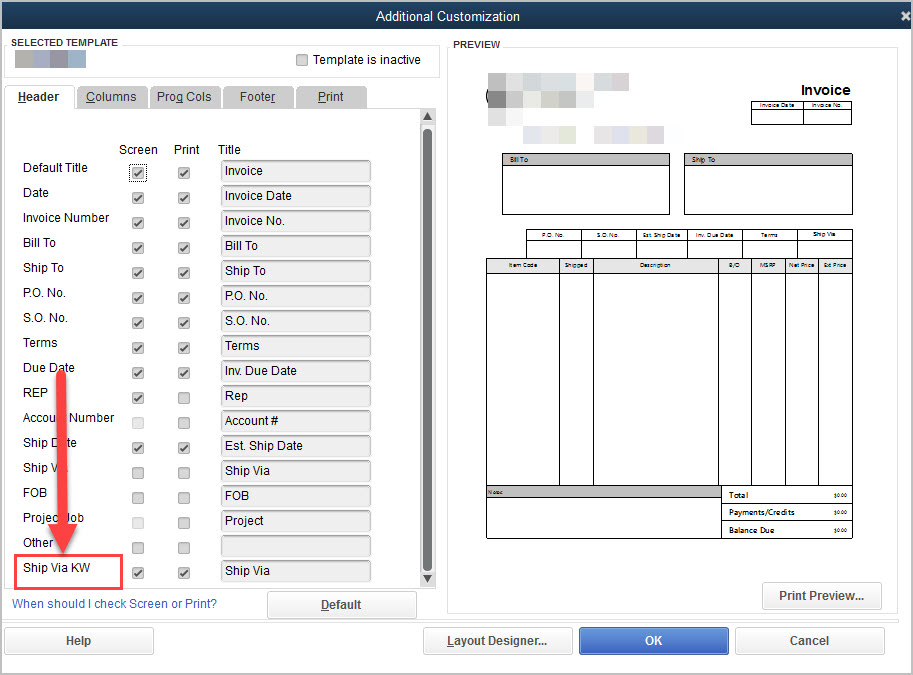The width and height of the screenshot is (913, 675).
Task: Click the scrollbar up arrow
Action: click(427, 115)
